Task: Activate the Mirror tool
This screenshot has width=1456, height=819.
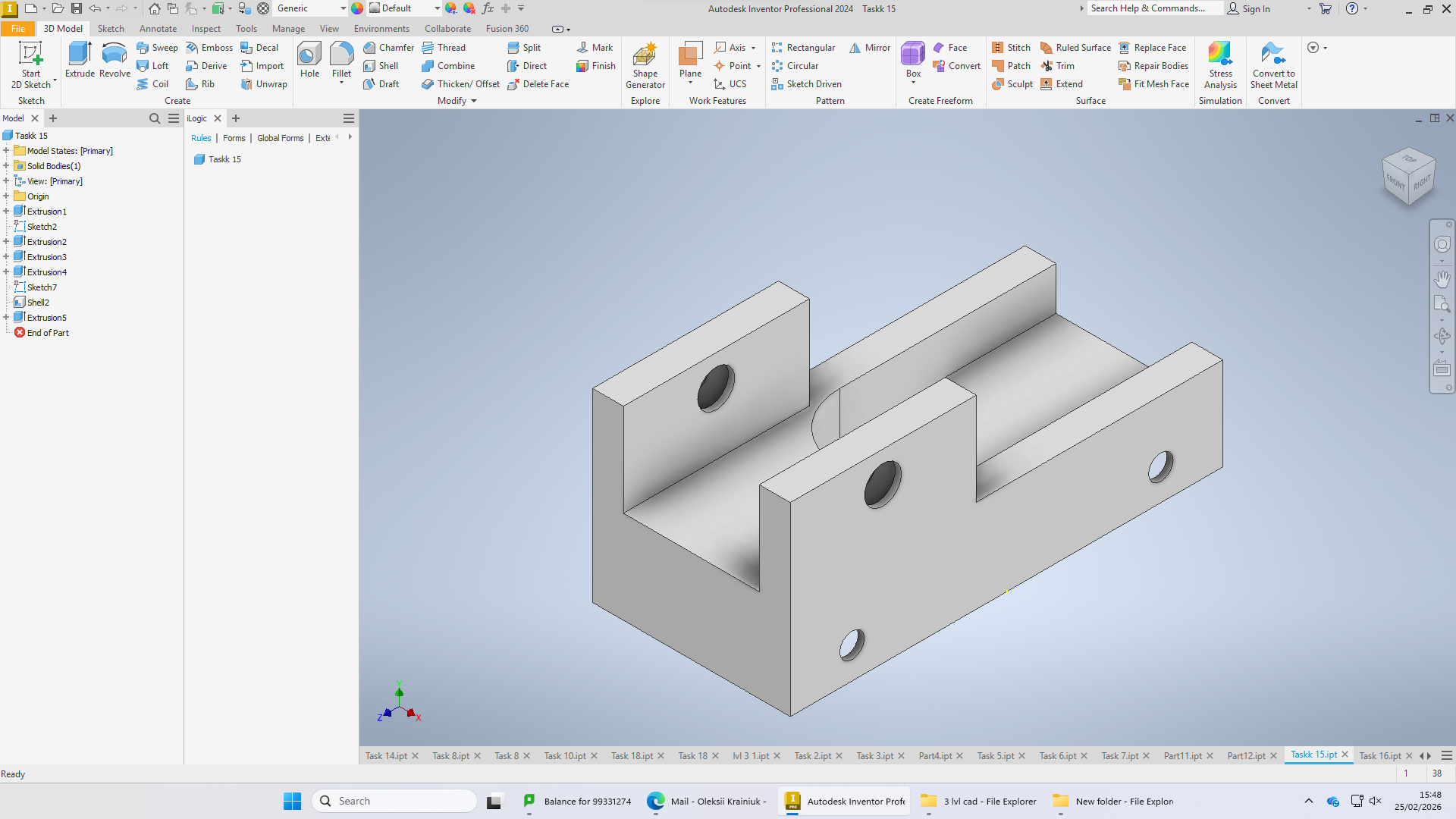Action: [x=870, y=47]
